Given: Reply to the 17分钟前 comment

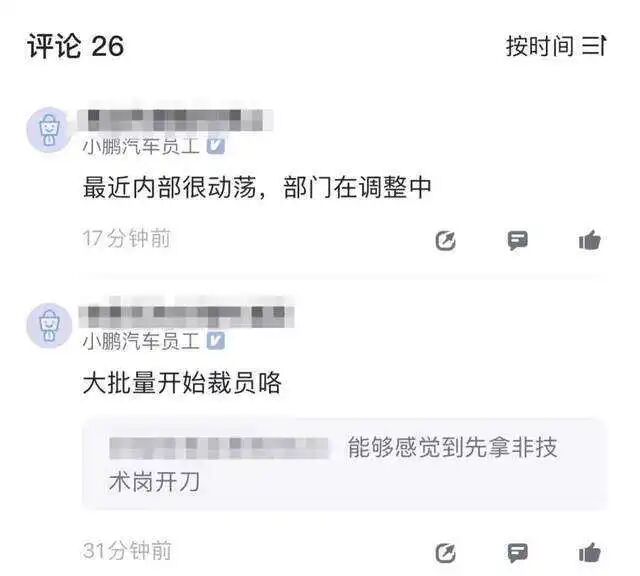Looking at the screenshot, I should [518, 240].
